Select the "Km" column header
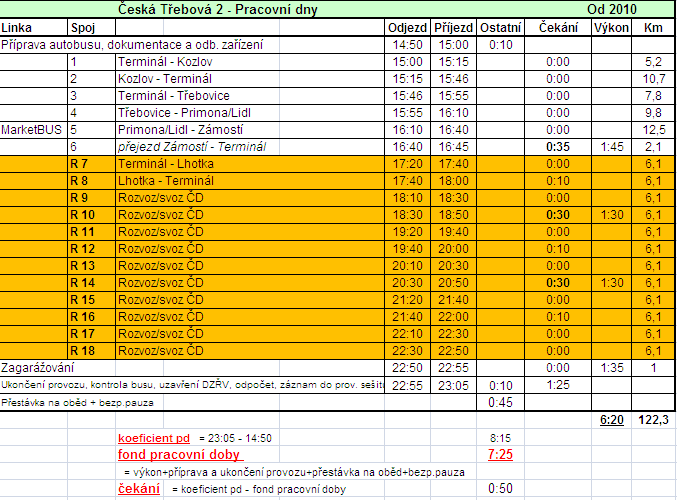Image resolution: width=677 pixels, height=500 pixels. click(x=653, y=28)
